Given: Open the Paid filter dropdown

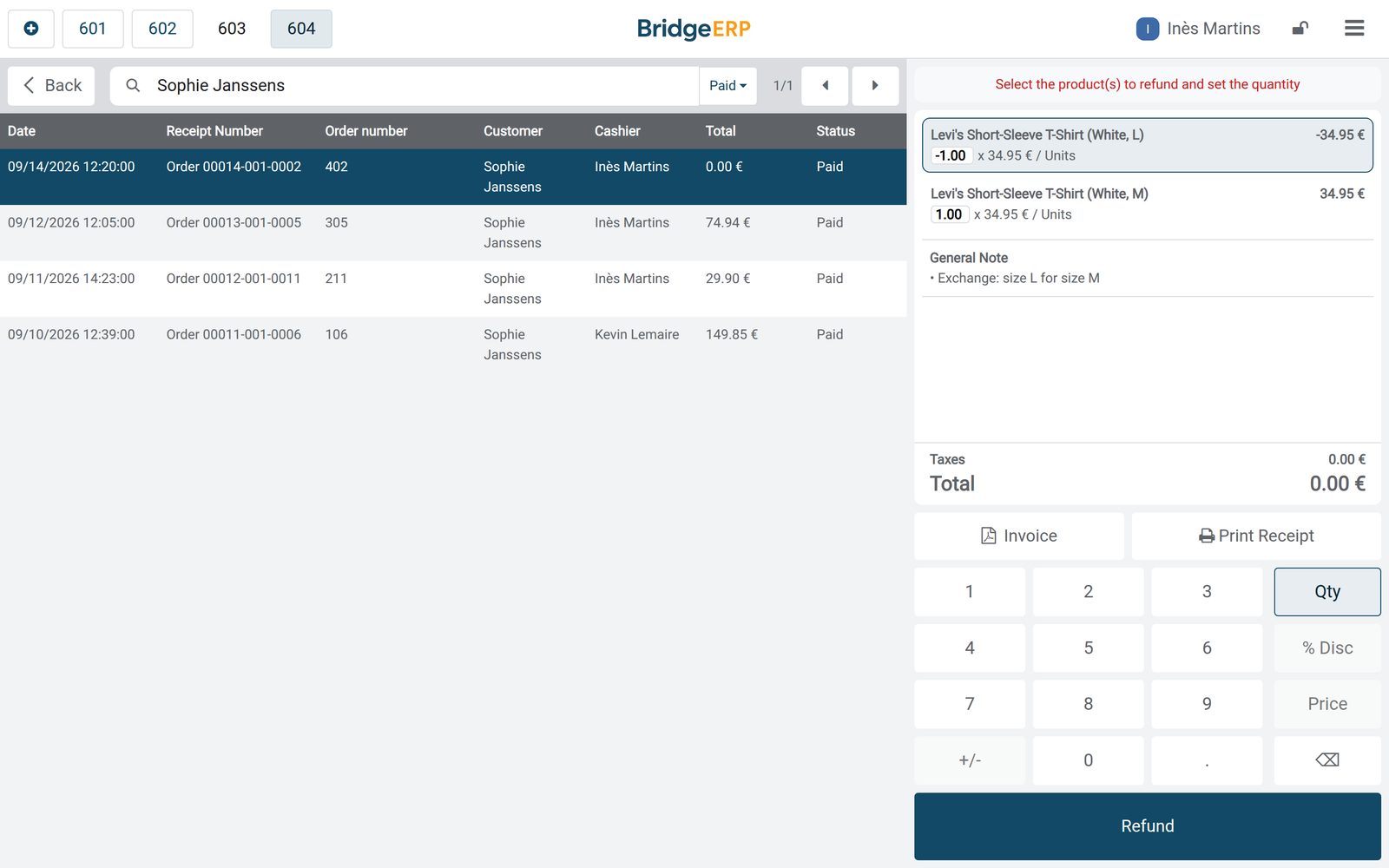Looking at the screenshot, I should [727, 85].
